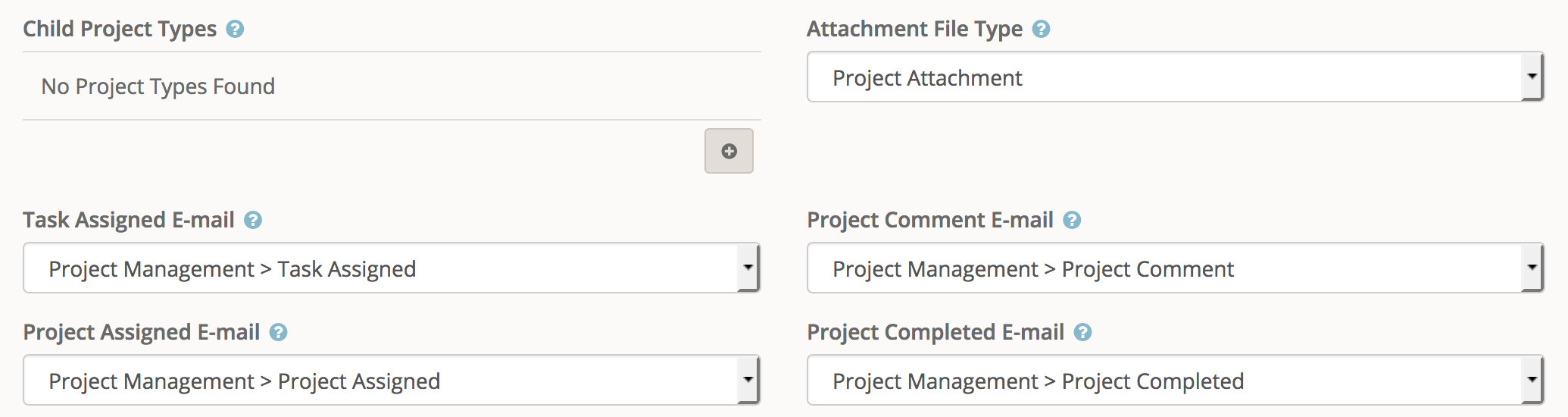The height and width of the screenshot is (417, 1568).
Task: Click the arrow on the Task Assigned select
Action: [748, 268]
